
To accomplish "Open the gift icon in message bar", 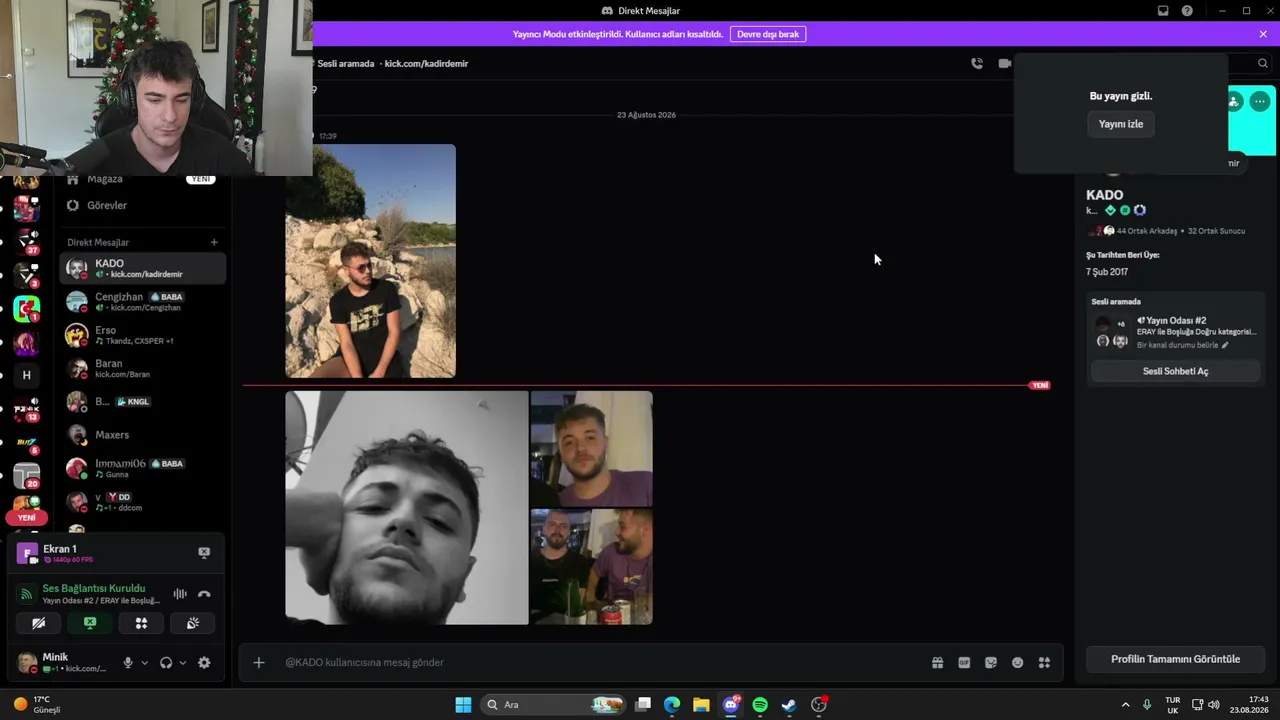I will click(937, 662).
